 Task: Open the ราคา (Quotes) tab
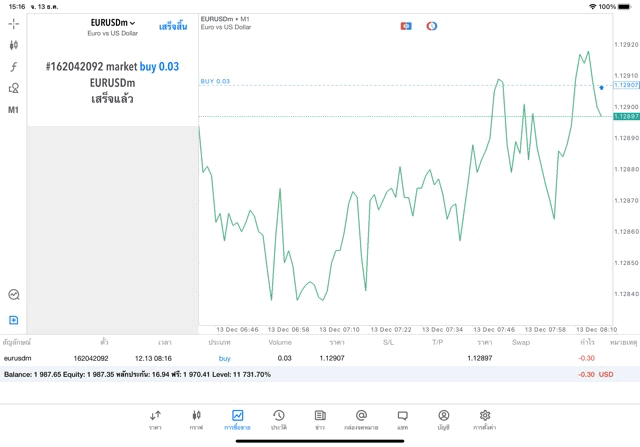click(155, 419)
